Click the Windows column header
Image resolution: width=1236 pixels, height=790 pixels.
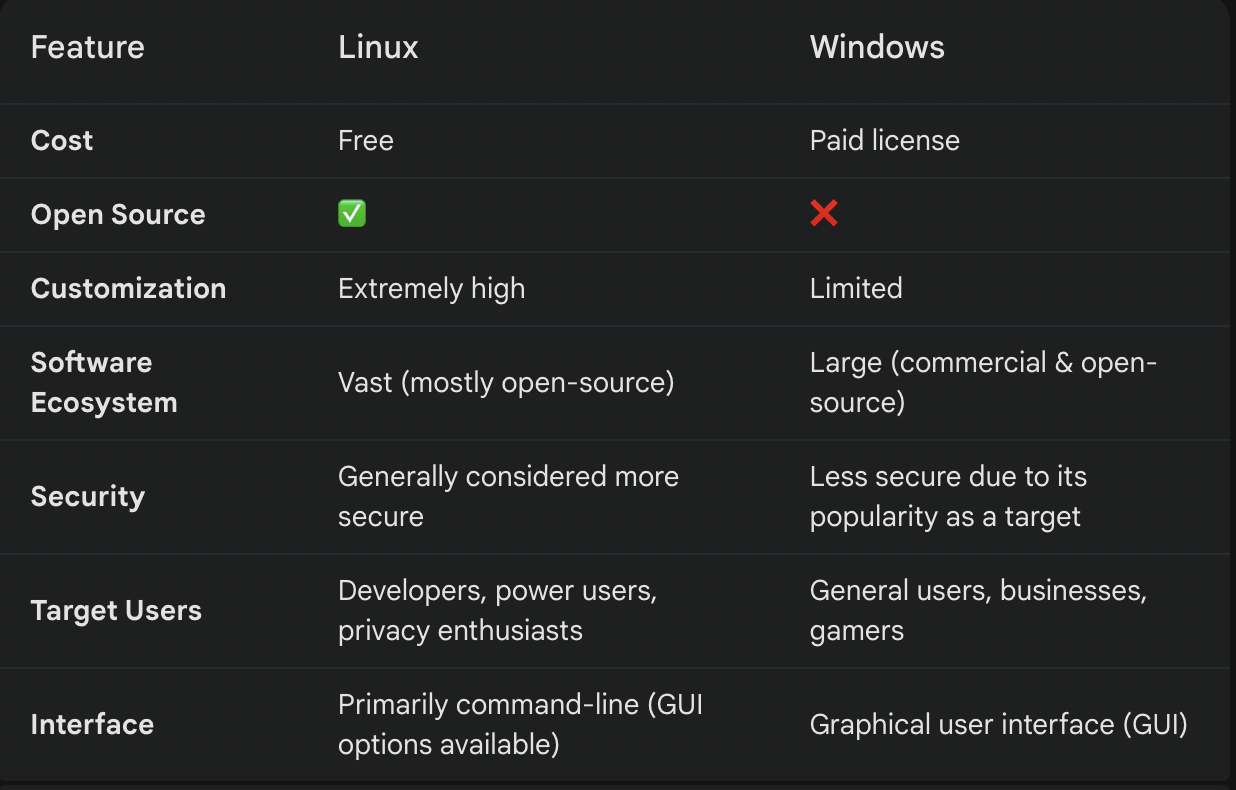click(x=877, y=47)
